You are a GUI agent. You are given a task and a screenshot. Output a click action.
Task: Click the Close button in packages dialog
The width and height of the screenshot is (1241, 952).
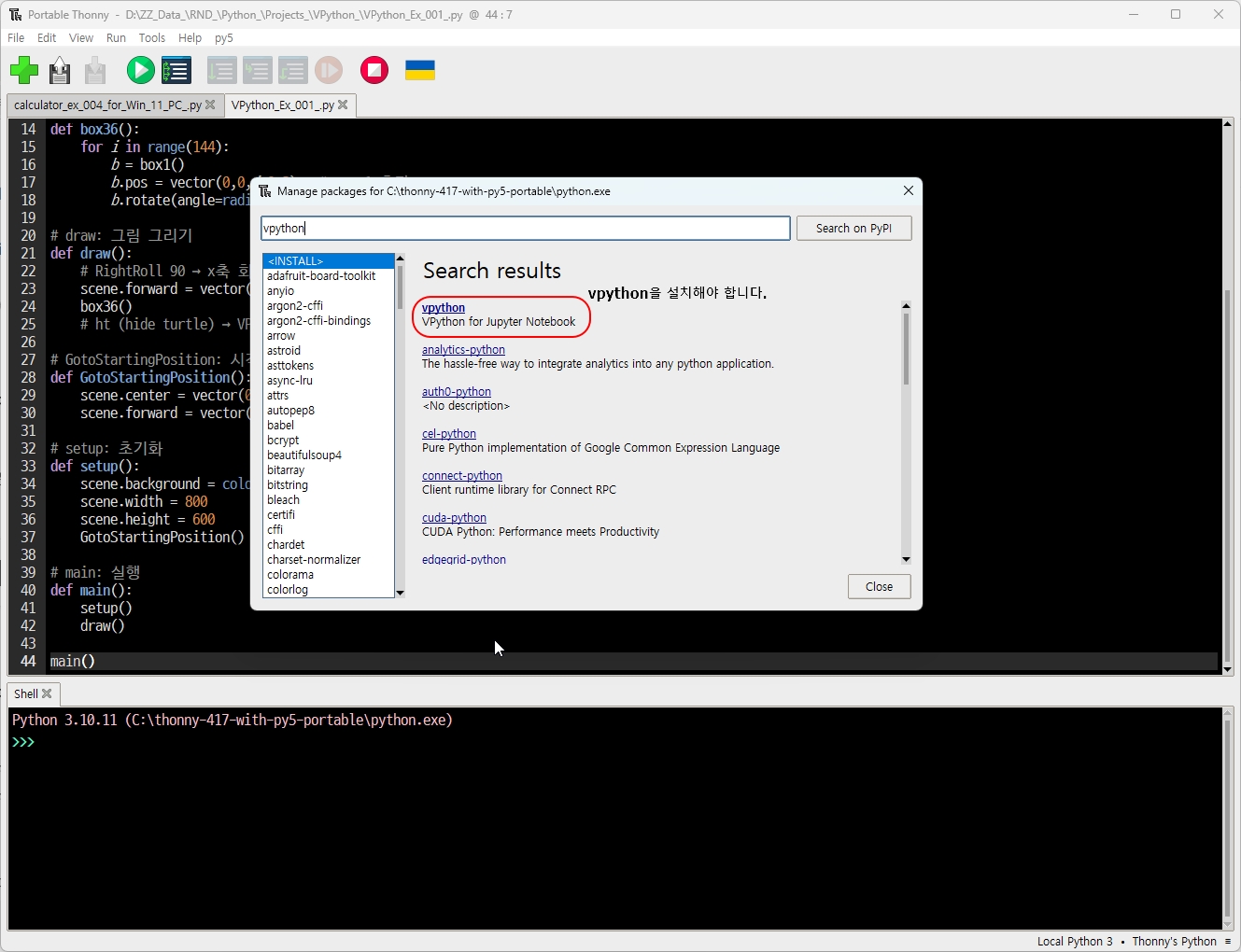point(879,586)
